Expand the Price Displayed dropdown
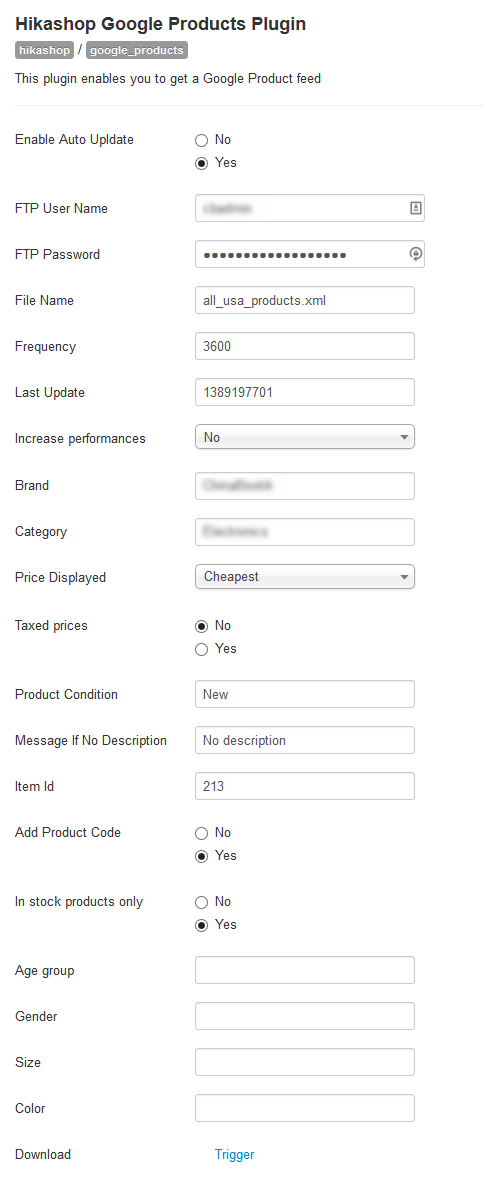The width and height of the screenshot is (484, 1183). [x=305, y=577]
